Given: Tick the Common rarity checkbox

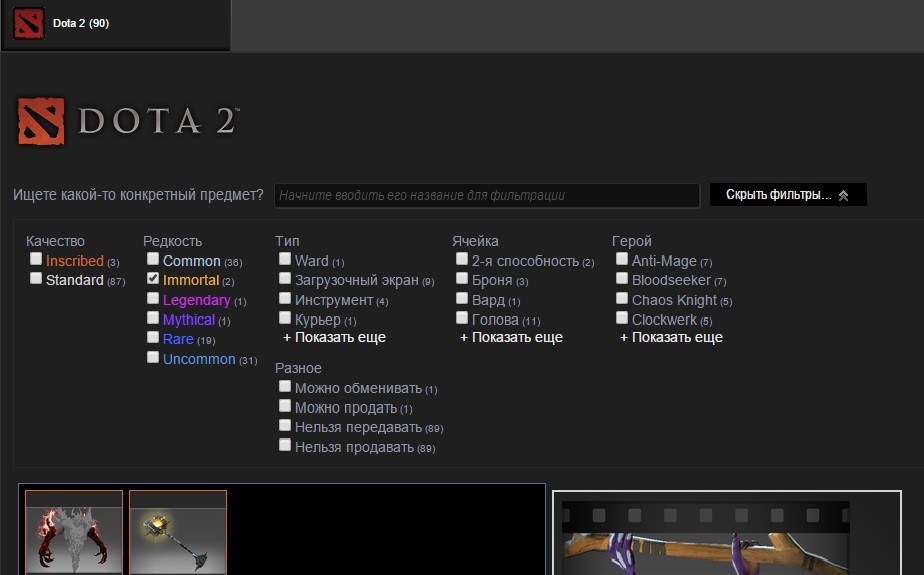Looking at the screenshot, I should tap(153, 259).
